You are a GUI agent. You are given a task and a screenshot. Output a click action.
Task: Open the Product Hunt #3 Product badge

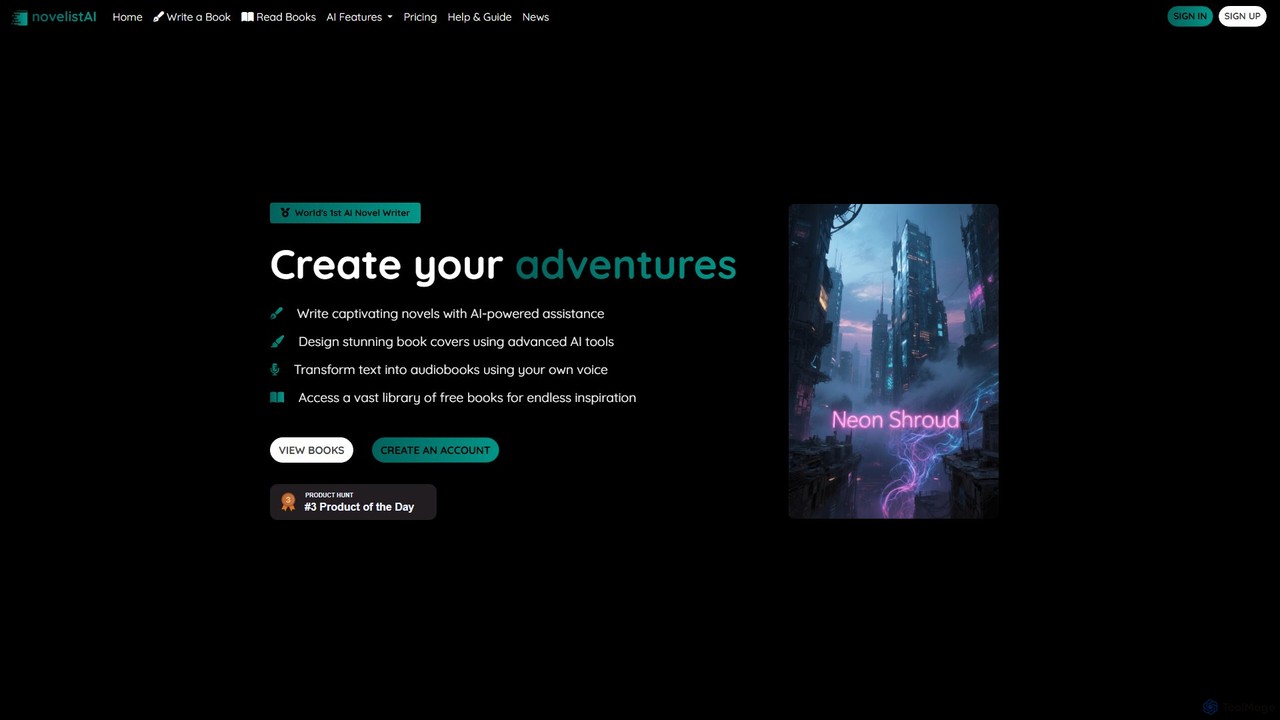pos(353,502)
